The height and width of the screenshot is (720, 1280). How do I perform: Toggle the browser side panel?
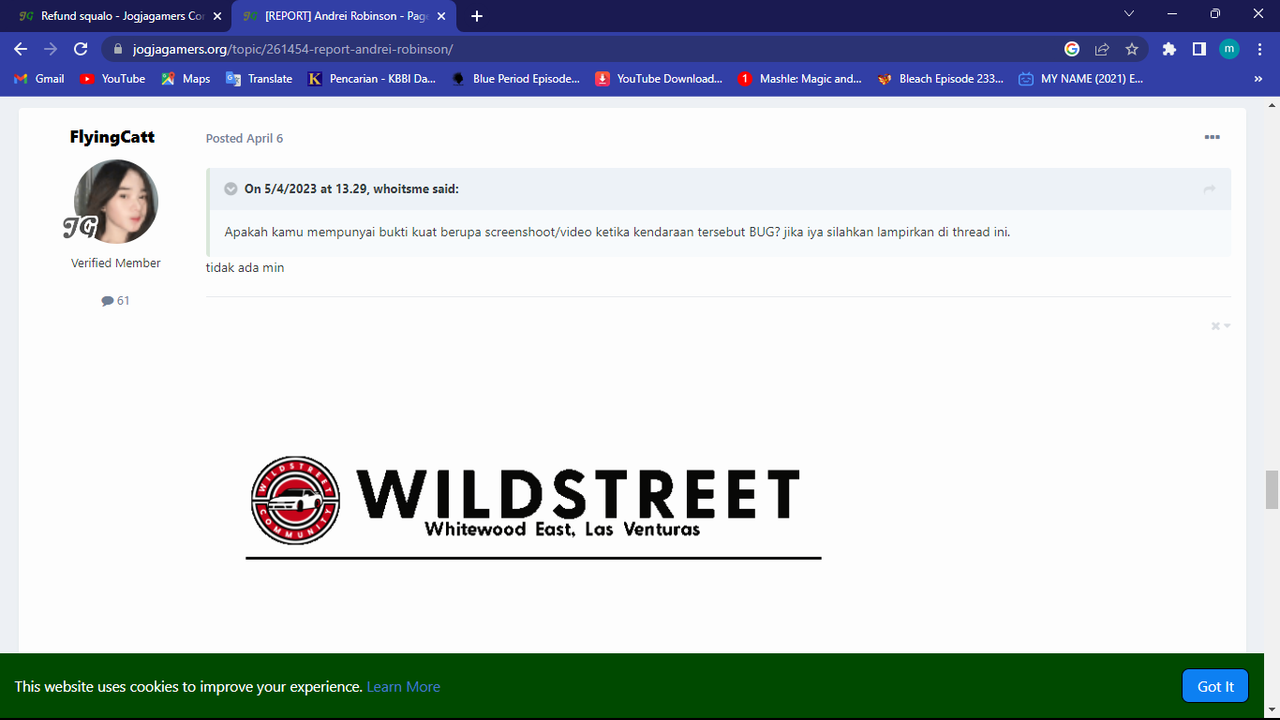1199,49
